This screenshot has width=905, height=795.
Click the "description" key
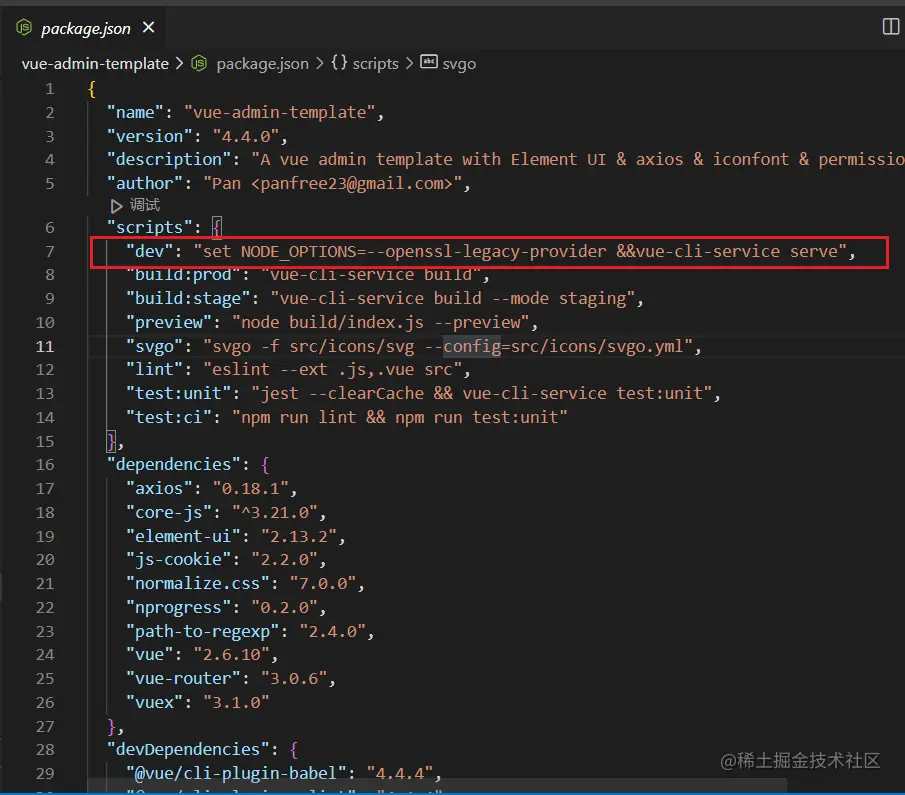coord(169,159)
